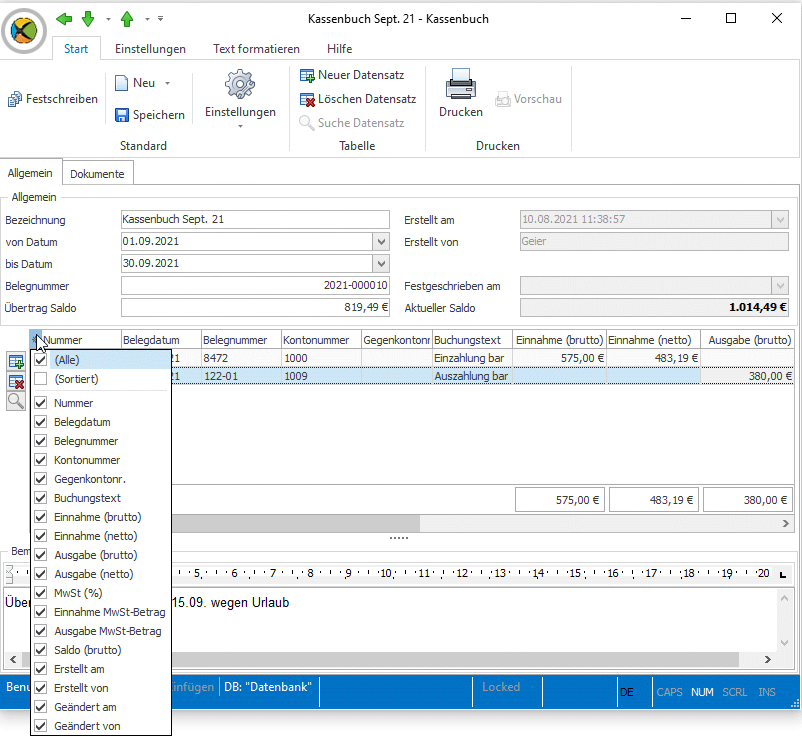Open the bis Datum date dropdown
Screen dimensions: 802x737
click(x=381, y=264)
